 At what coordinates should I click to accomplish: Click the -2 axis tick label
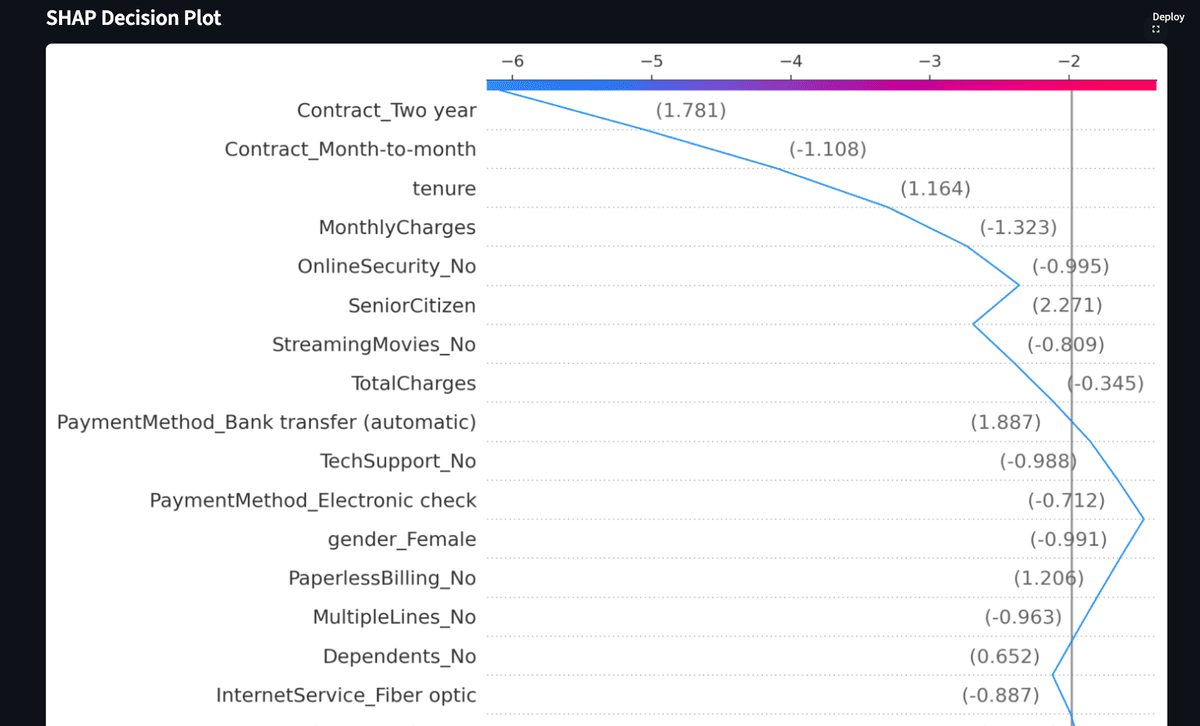click(x=1070, y=60)
